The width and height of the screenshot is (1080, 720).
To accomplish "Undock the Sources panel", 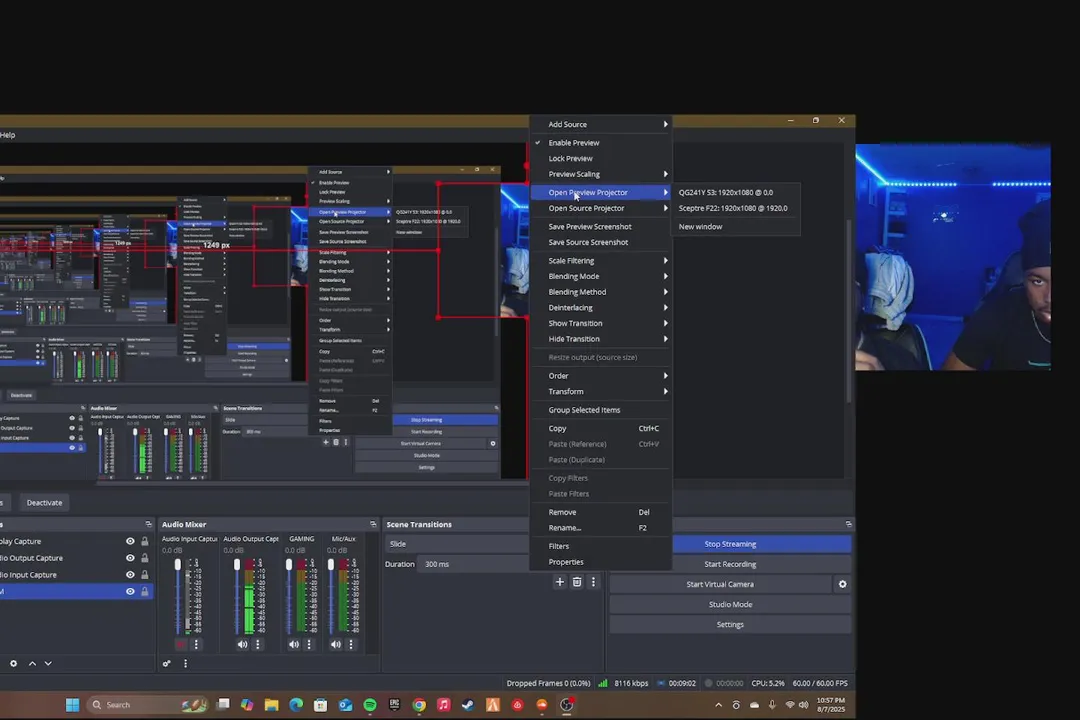I will tap(148, 524).
